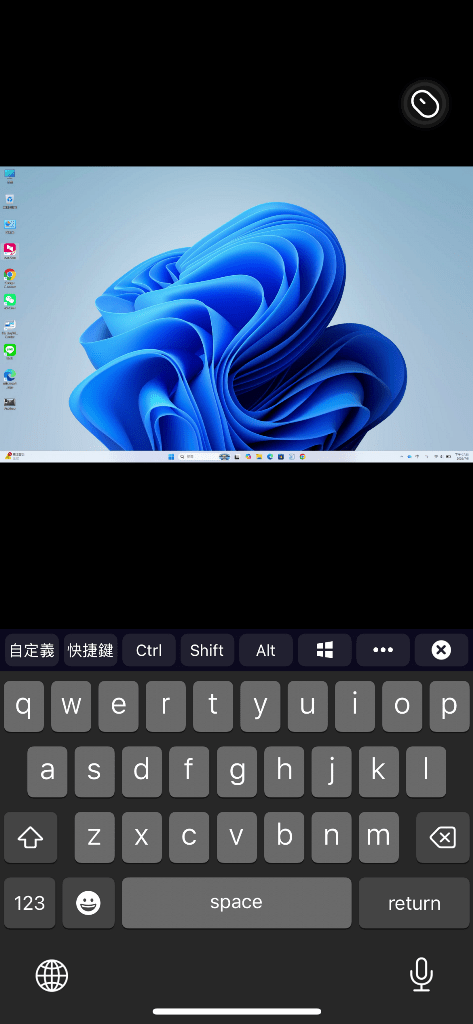Tap the k key
The height and width of the screenshot is (1024, 473).
[x=378, y=771]
